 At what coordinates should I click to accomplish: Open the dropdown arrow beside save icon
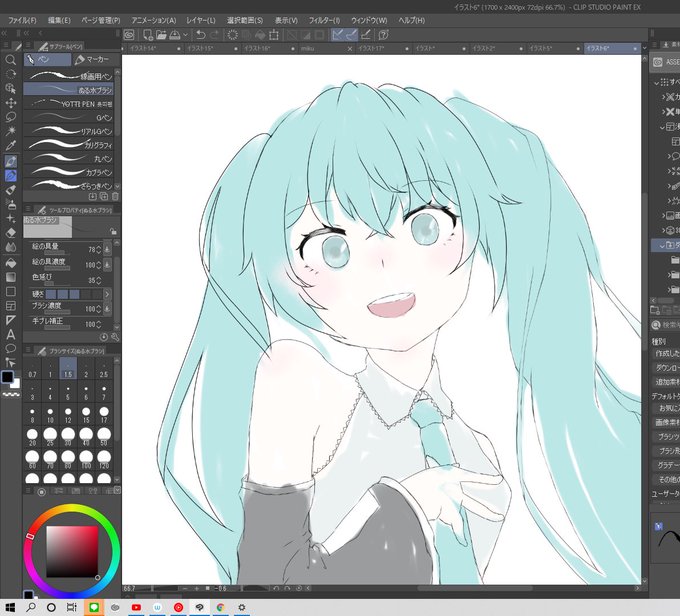(186, 35)
